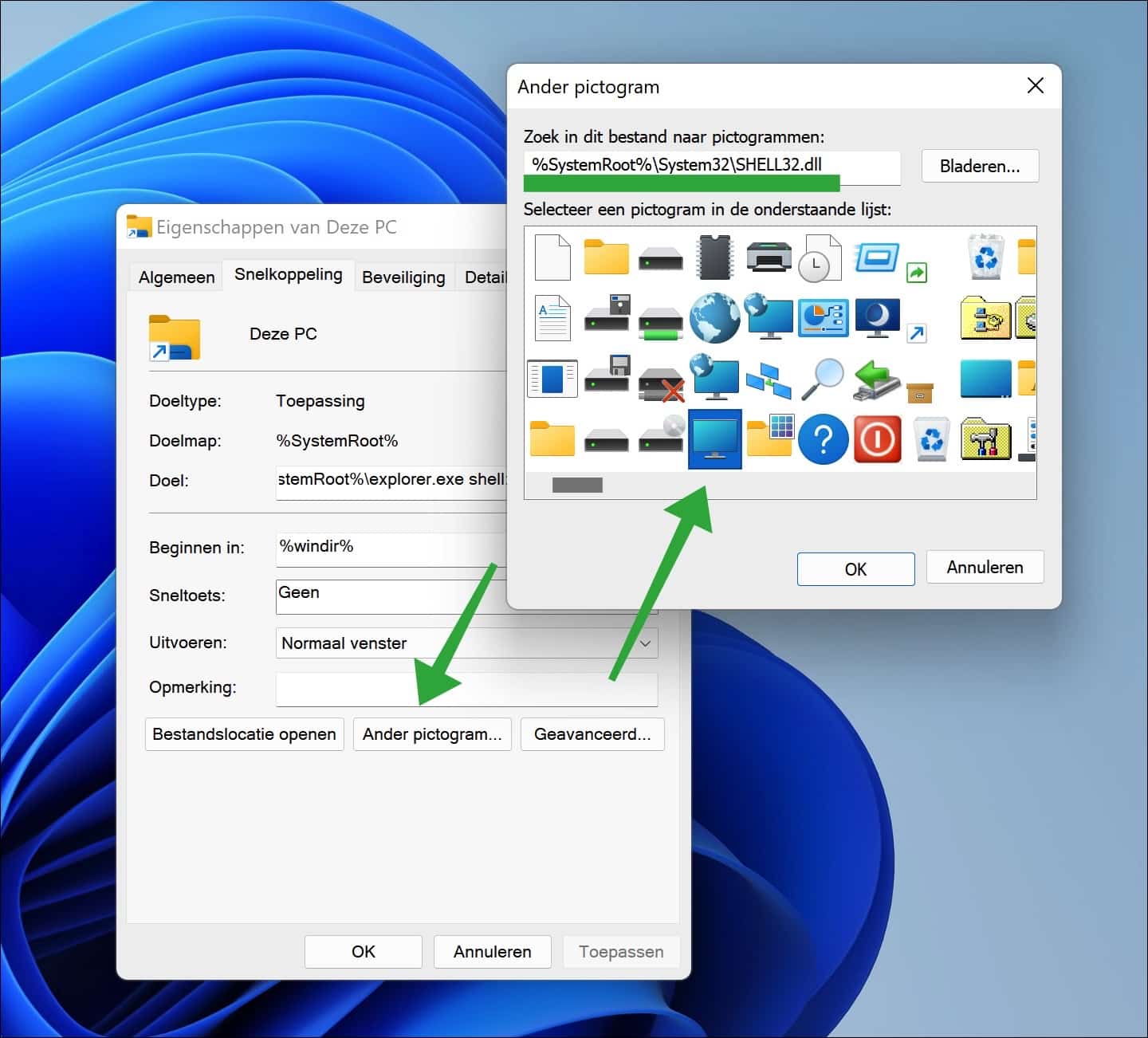The height and width of the screenshot is (1038, 1148).
Task: Choose the red power button icon
Action: 877,438
